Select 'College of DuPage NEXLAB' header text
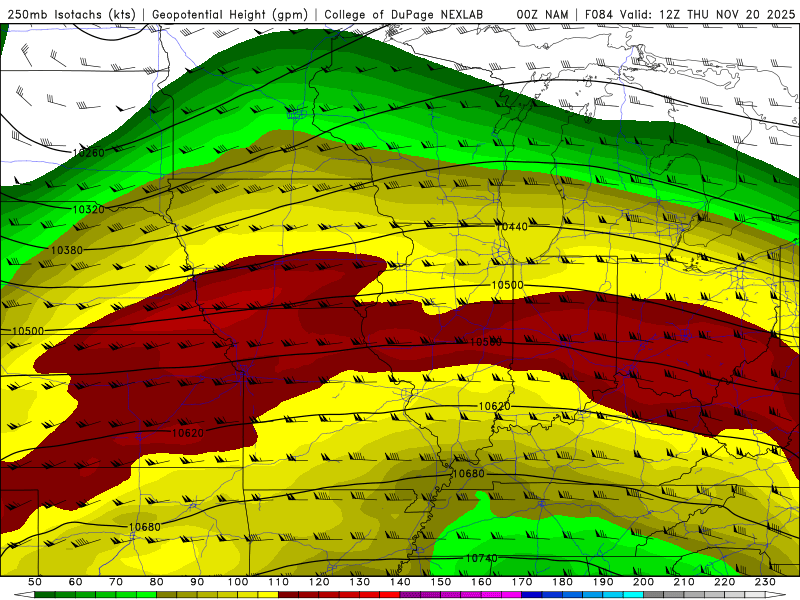This screenshot has width=800, height=600. click(404, 15)
